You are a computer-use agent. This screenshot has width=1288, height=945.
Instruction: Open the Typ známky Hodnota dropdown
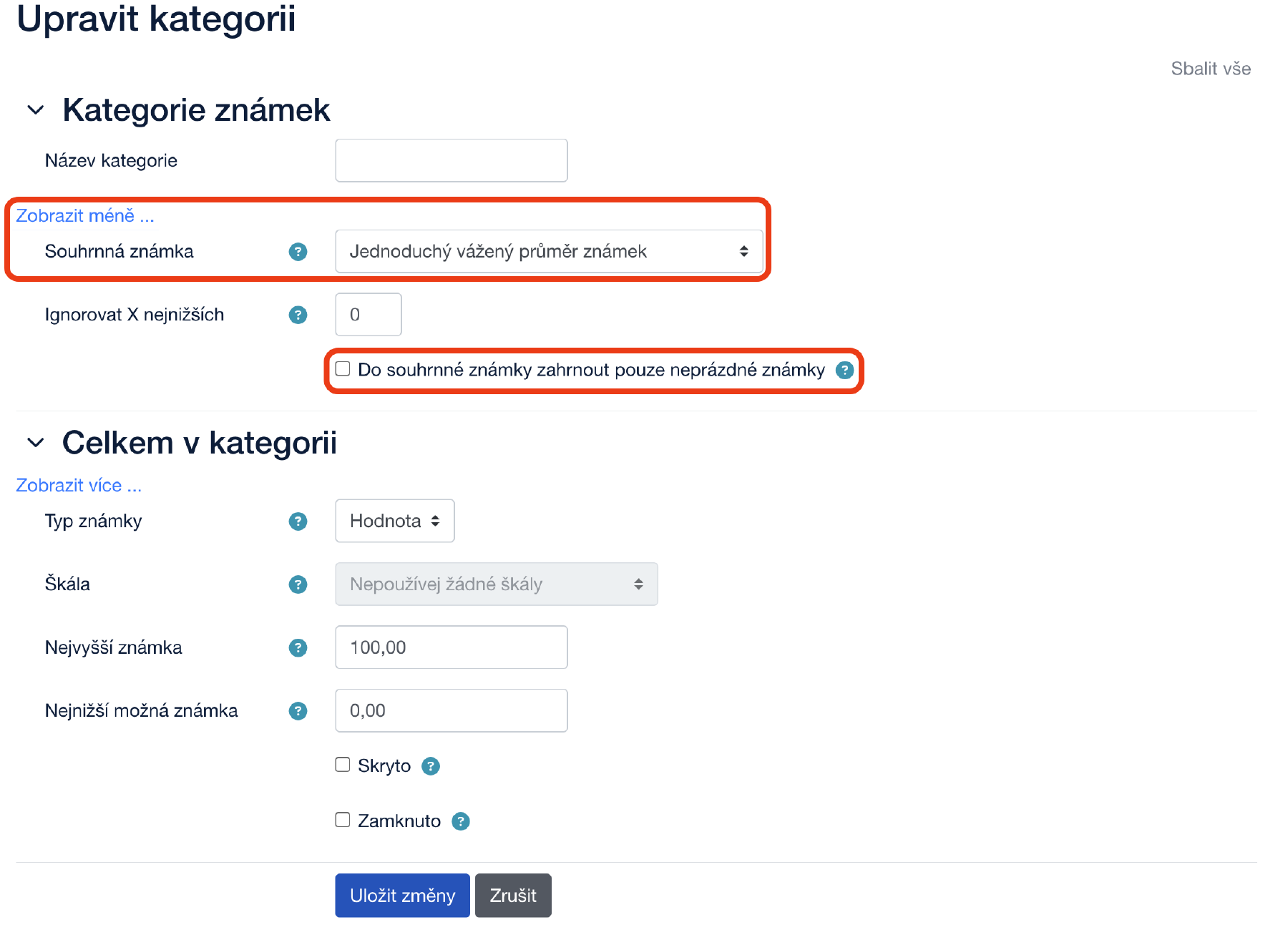point(395,521)
